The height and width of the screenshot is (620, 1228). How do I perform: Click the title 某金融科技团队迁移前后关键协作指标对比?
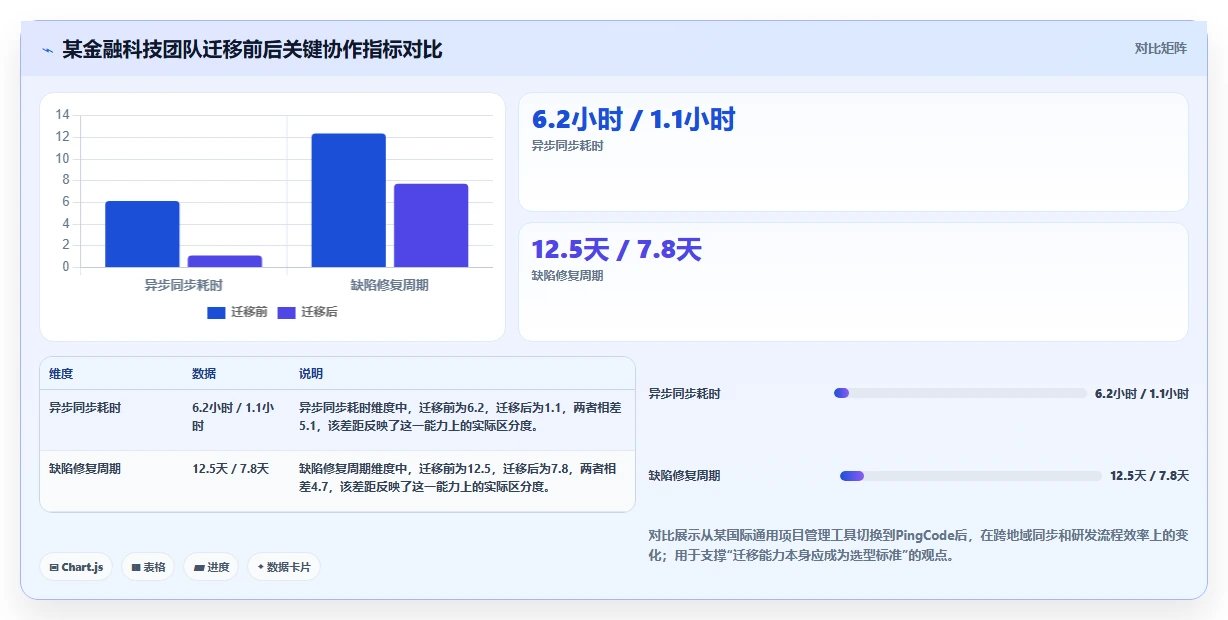pos(252,50)
